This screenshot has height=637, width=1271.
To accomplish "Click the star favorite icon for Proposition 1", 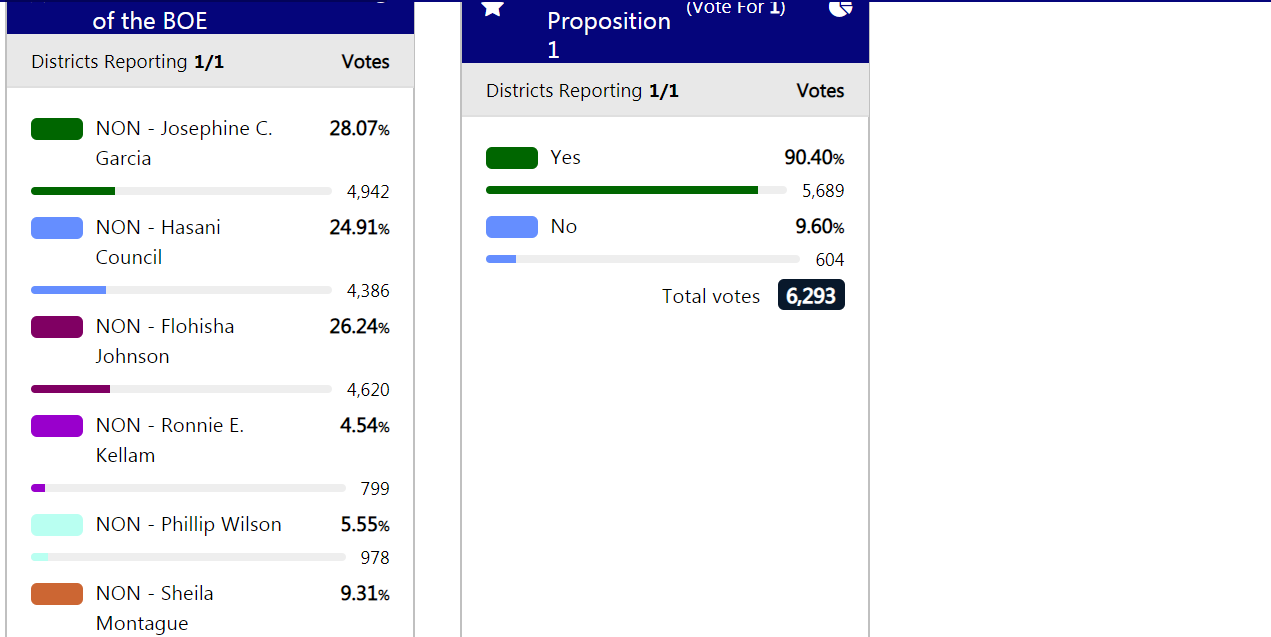I will [x=492, y=8].
